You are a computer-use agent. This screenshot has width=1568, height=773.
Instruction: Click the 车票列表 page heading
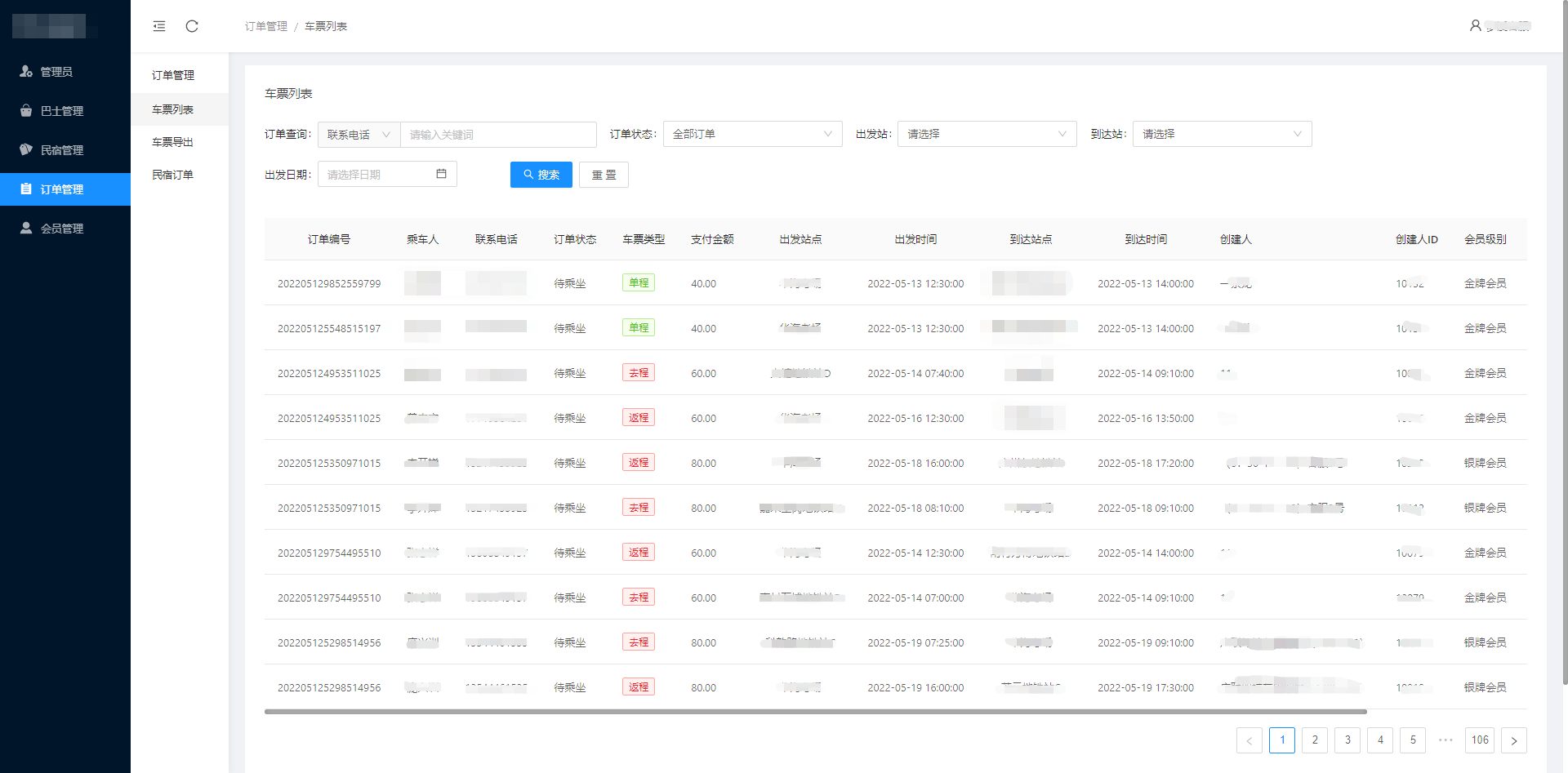click(x=288, y=94)
